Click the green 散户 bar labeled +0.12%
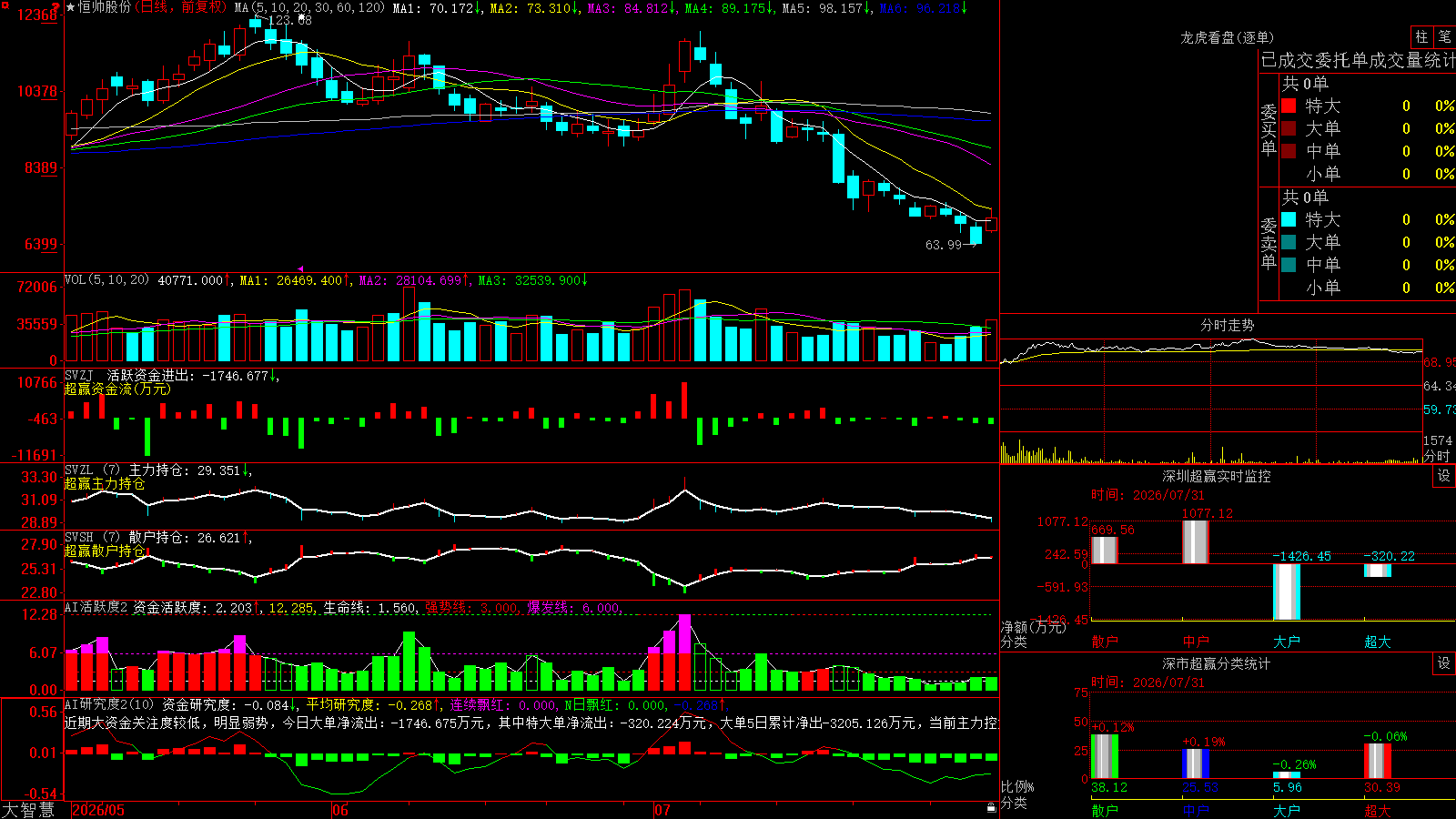Image resolution: width=1456 pixels, height=819 pixels. click(x=1104, y=755)
